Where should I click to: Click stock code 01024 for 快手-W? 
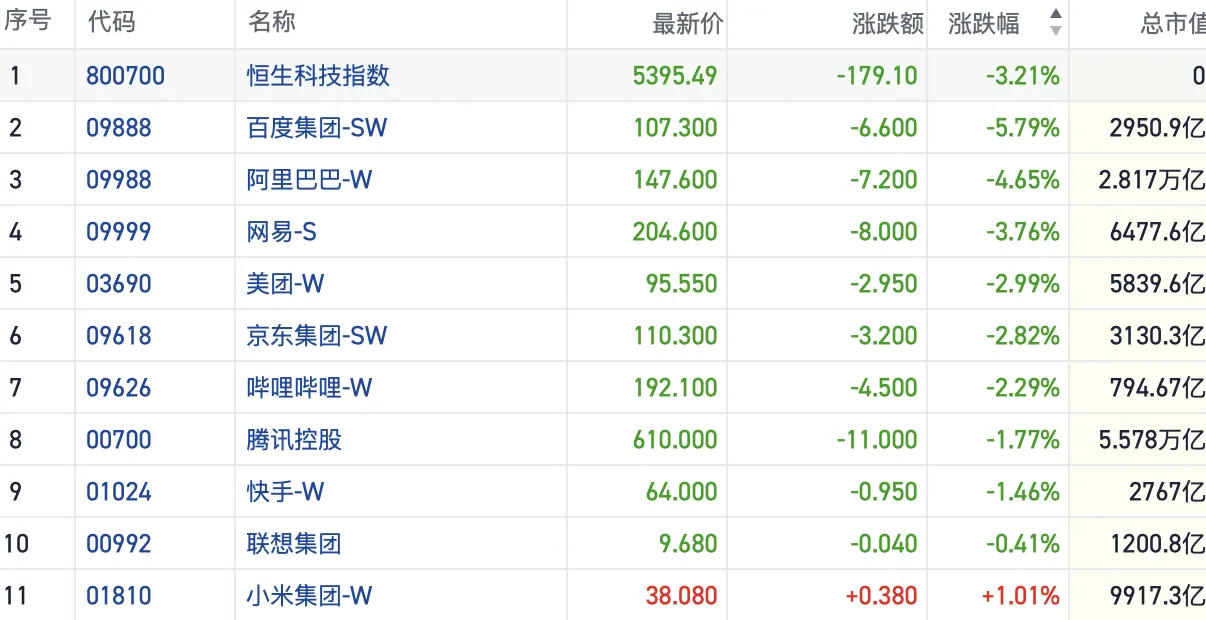click(119, 492)
